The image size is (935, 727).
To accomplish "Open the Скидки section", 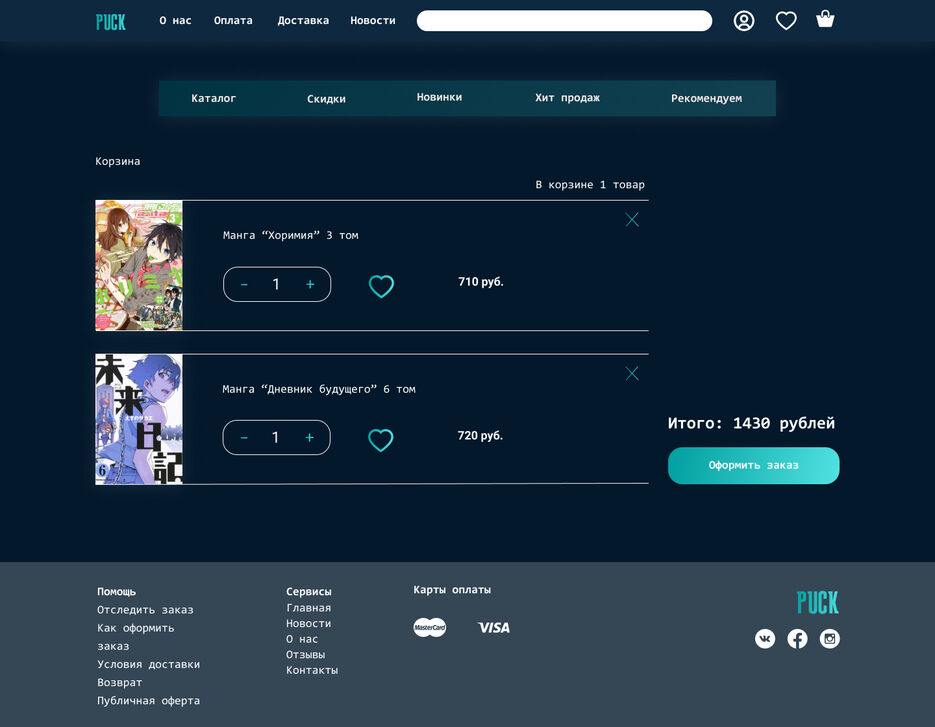I will pos(326,99).
